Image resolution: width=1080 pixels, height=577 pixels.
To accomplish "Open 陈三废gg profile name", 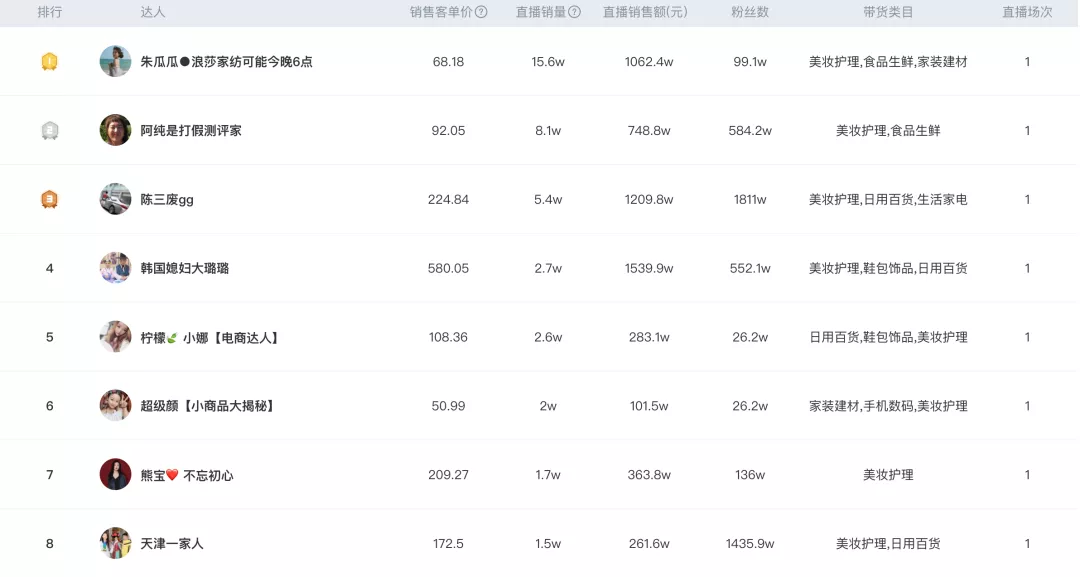I will coord(167,200).
